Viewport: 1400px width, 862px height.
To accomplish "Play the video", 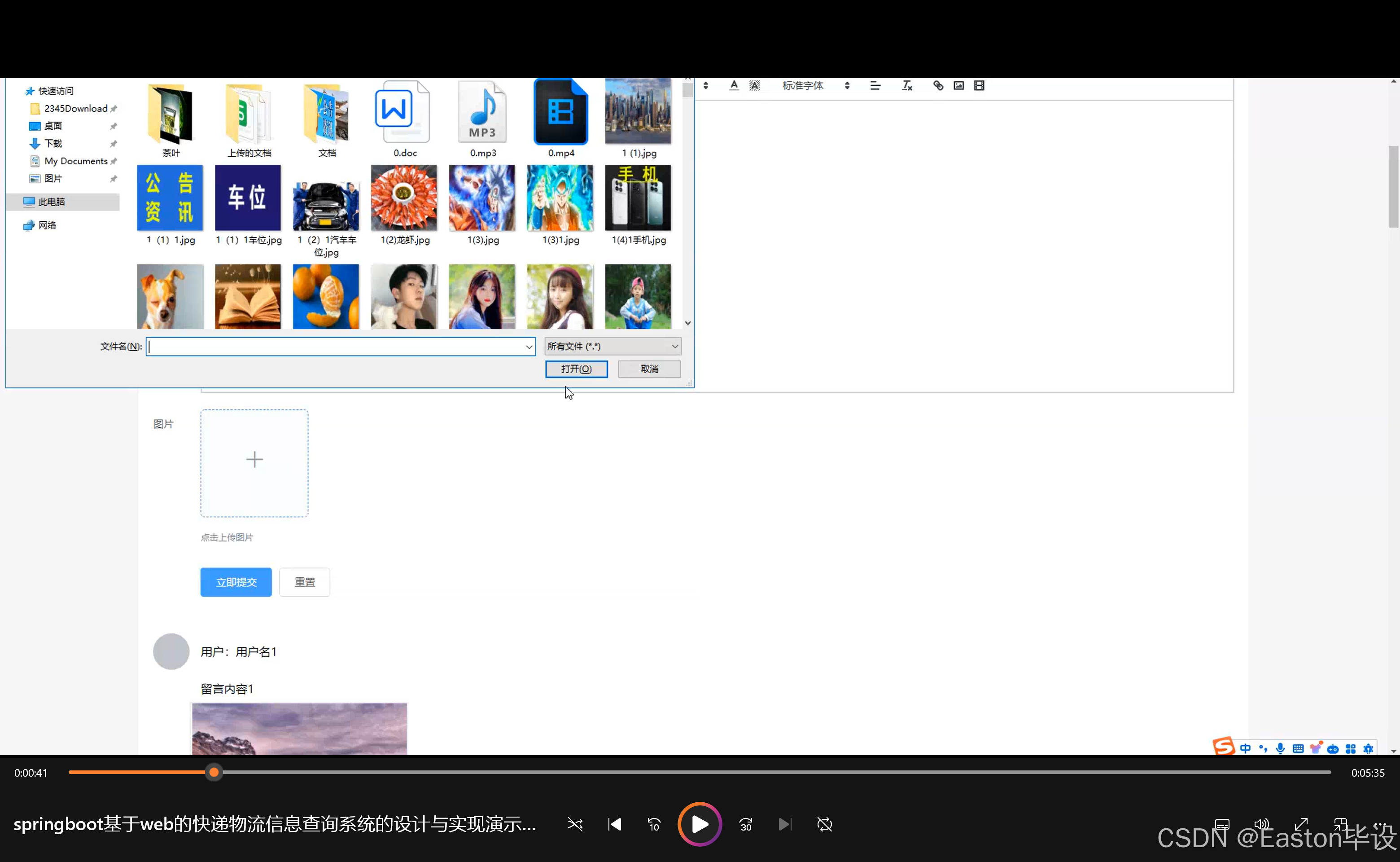I will 700,824.
